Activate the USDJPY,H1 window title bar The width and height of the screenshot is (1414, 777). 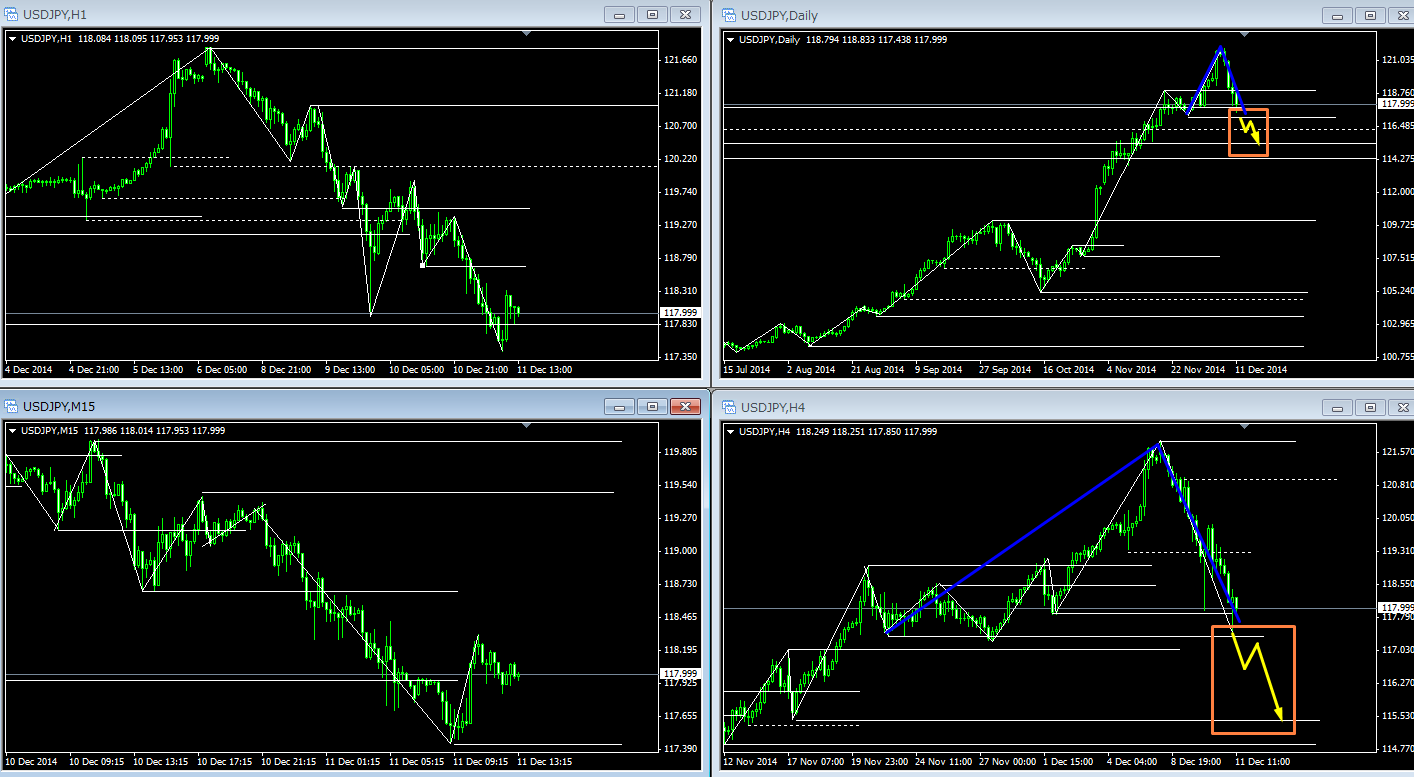(300, 15)
